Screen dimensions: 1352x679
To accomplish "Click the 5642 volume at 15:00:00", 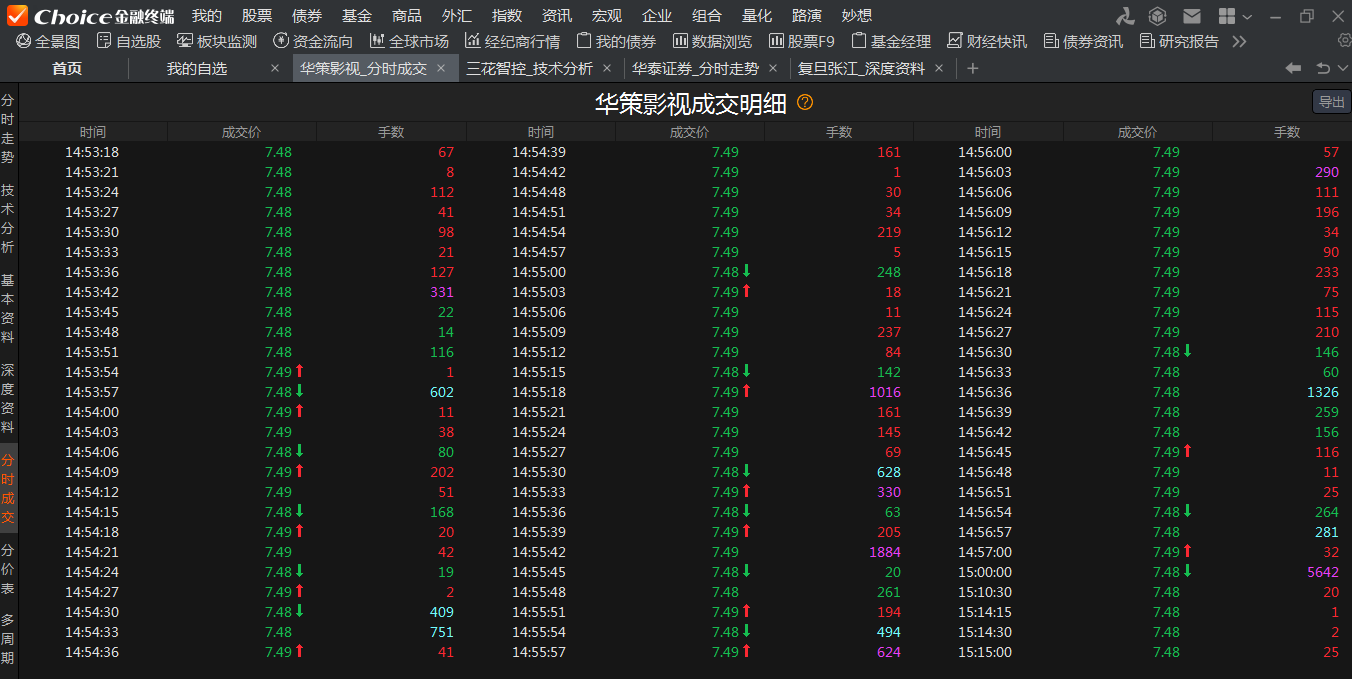I will (x=1322, y=572).
